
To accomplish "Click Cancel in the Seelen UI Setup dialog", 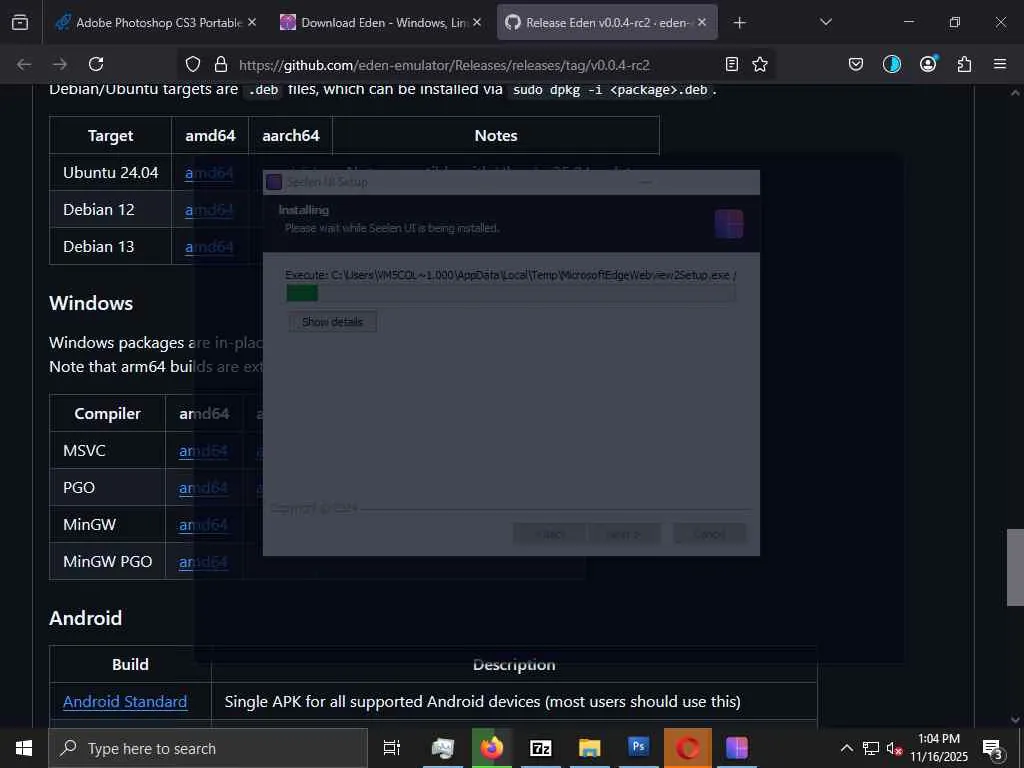I will (709, 534).
